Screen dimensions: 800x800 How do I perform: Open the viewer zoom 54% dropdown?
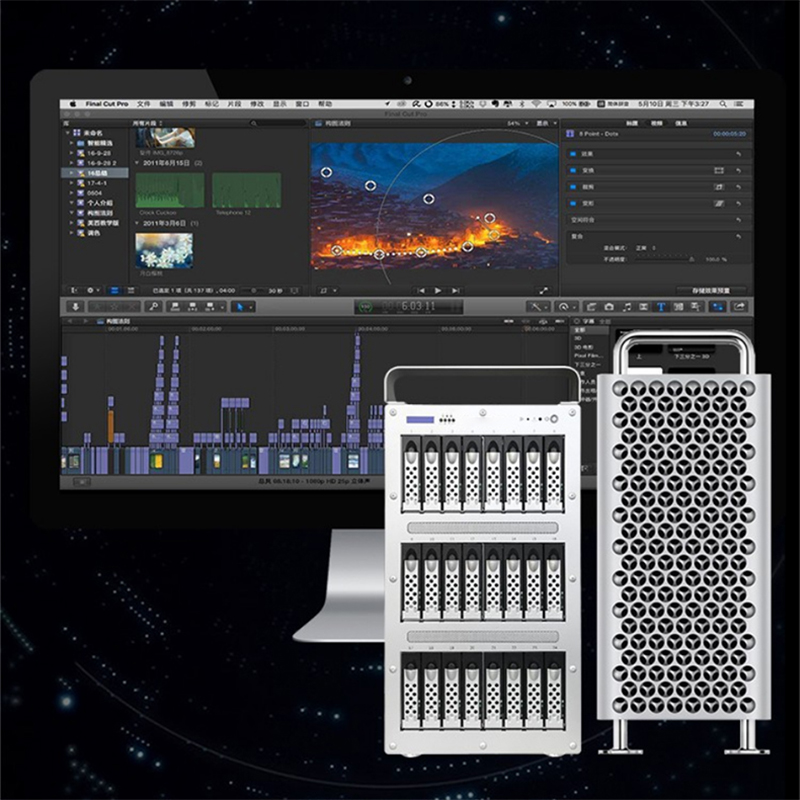coord(516,123)
